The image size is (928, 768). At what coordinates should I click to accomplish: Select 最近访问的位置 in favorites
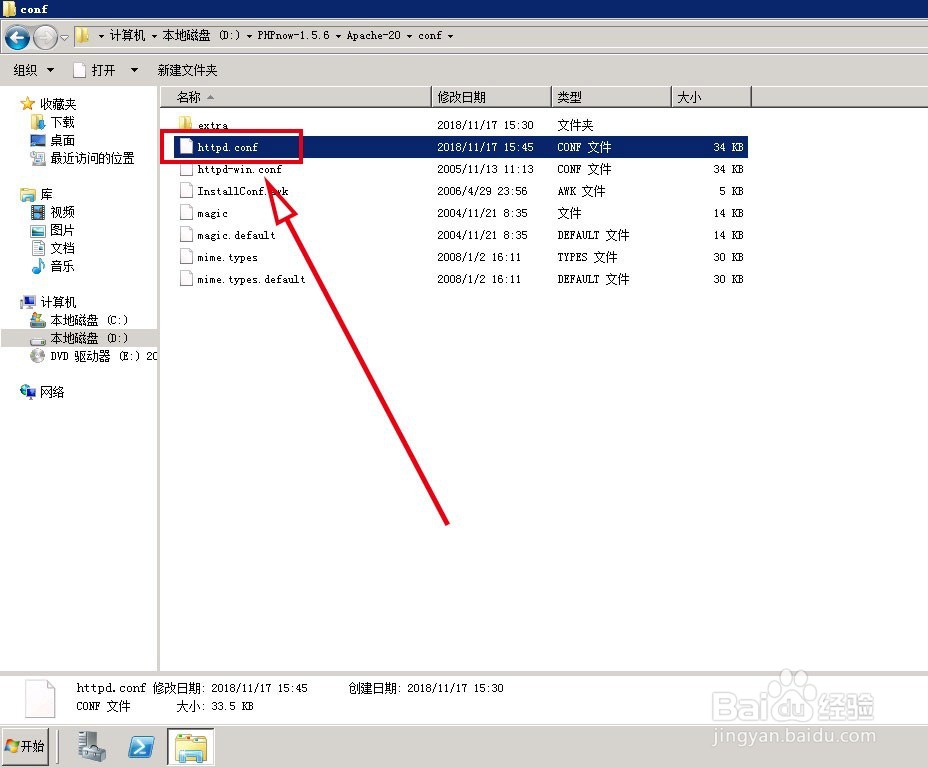(90, 158)
